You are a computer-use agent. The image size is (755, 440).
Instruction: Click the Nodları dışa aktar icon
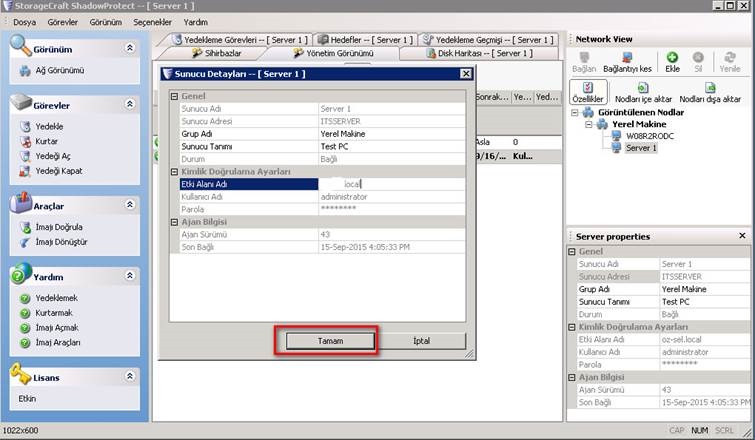tap(710, 87)
